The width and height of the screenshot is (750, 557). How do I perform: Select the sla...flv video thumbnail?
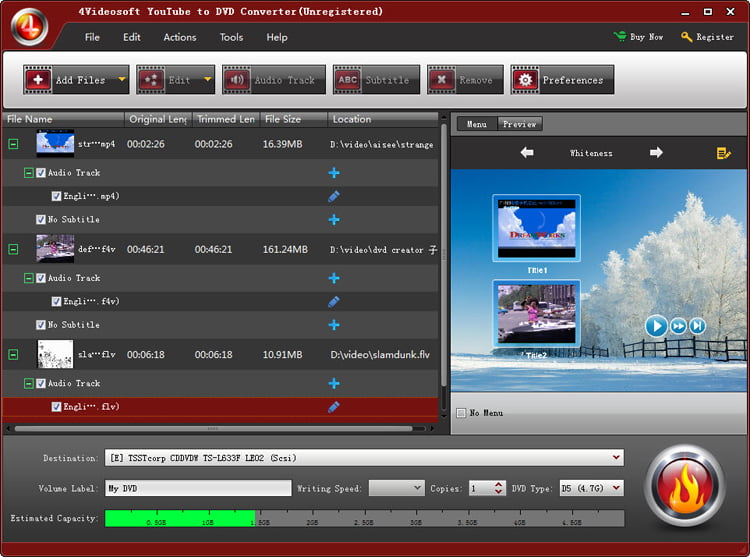tap(55, 354)
